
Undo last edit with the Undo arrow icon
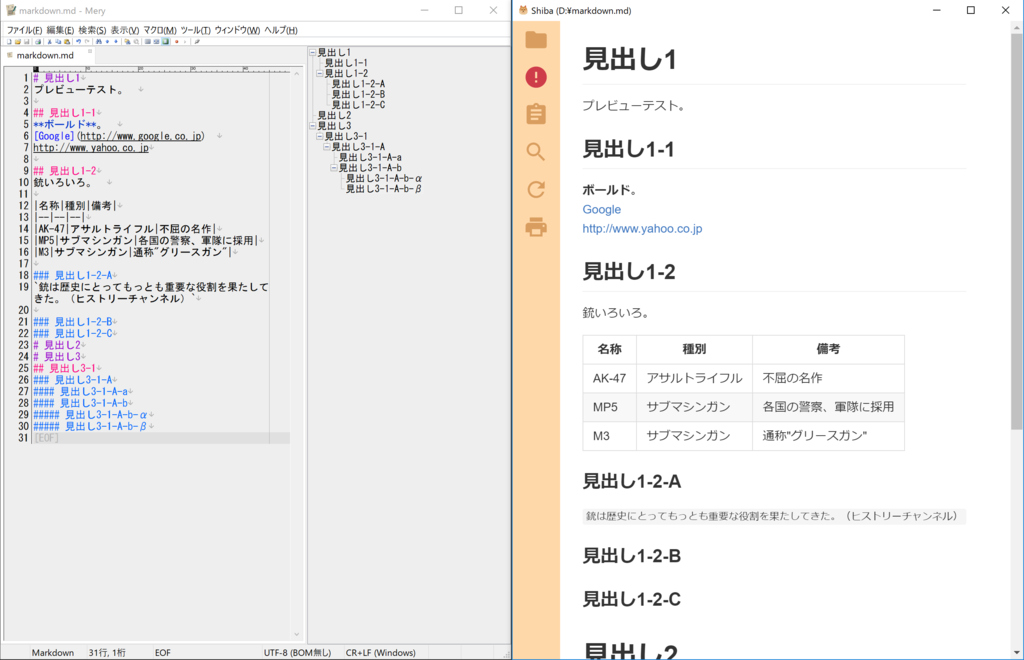(x=78, y=42)
